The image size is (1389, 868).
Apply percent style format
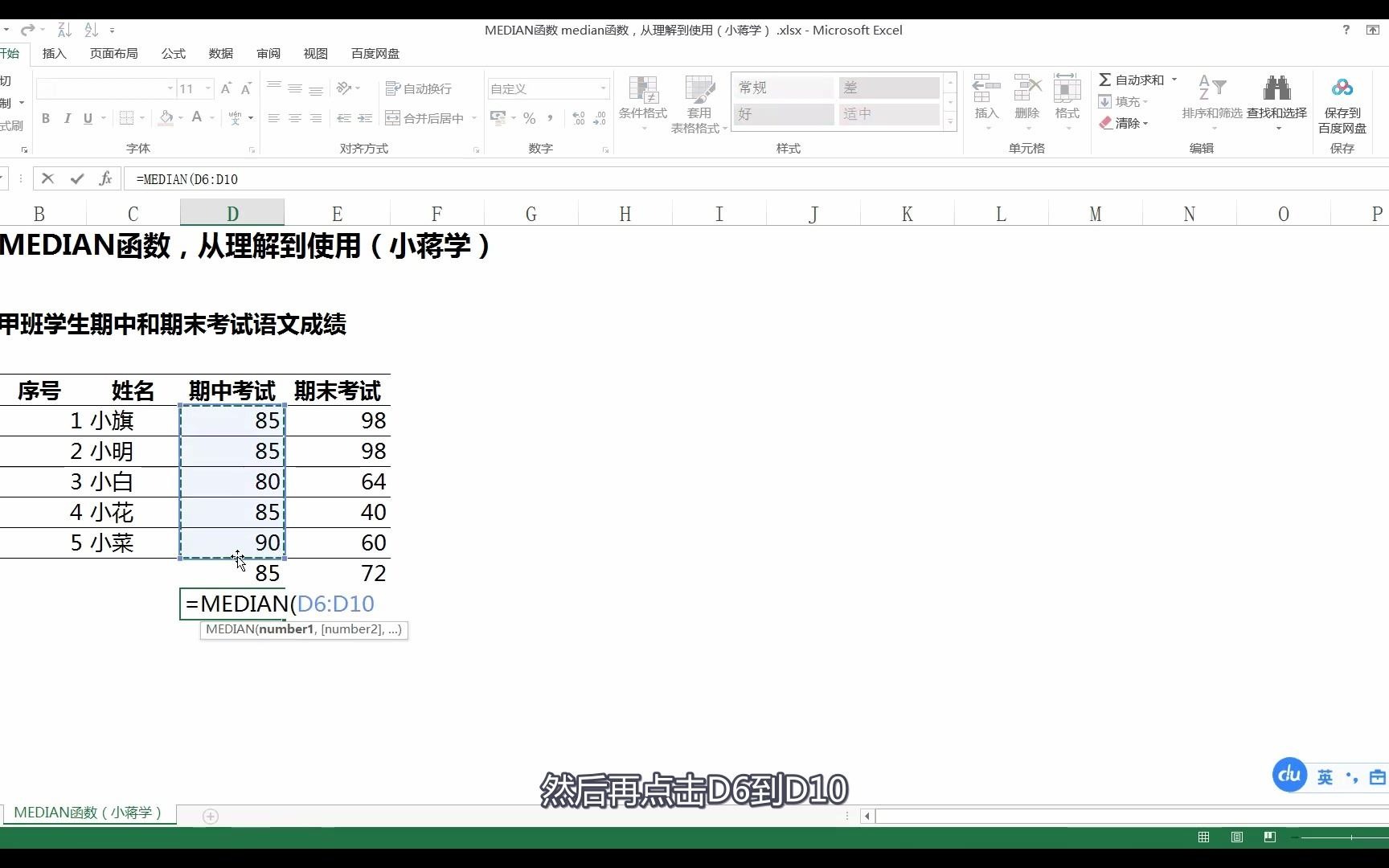click(x=529, y=118)
